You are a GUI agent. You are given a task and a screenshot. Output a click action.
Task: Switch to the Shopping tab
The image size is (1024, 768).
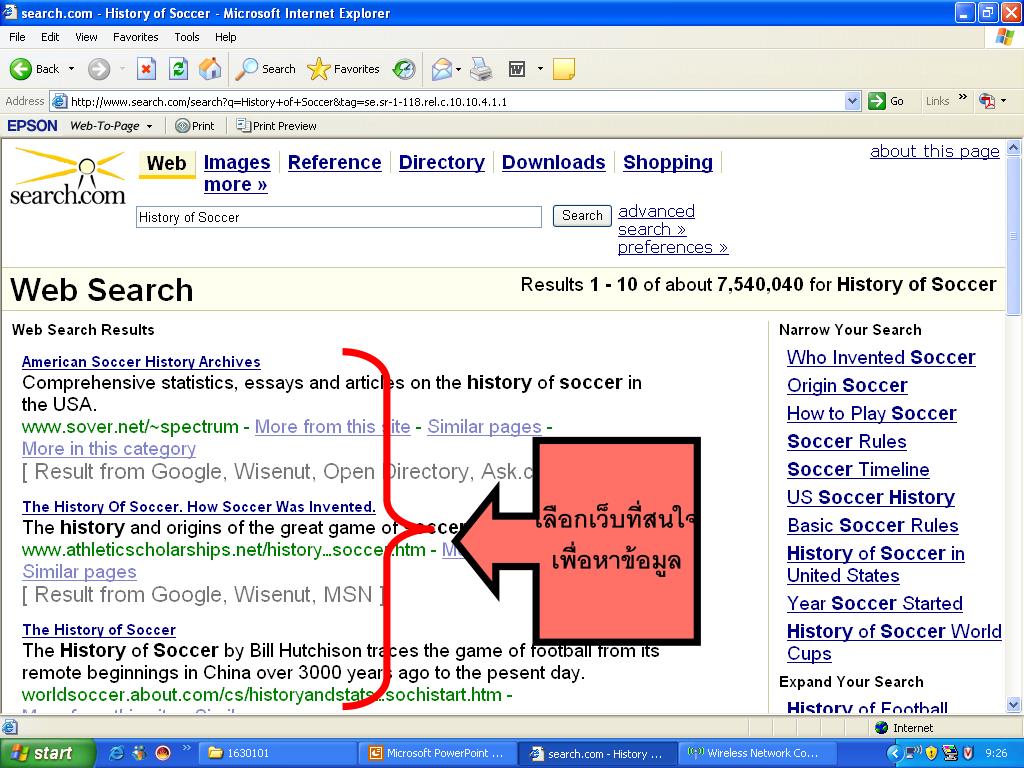pyautogui.click(x=668, y=163)
